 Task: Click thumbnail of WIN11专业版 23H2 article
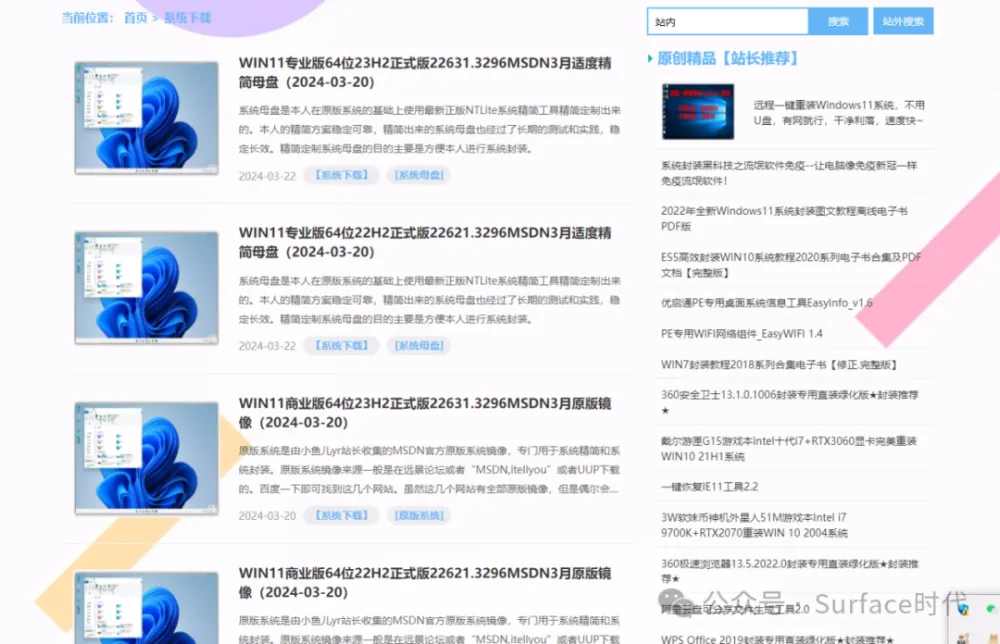(x=146, y=118)
